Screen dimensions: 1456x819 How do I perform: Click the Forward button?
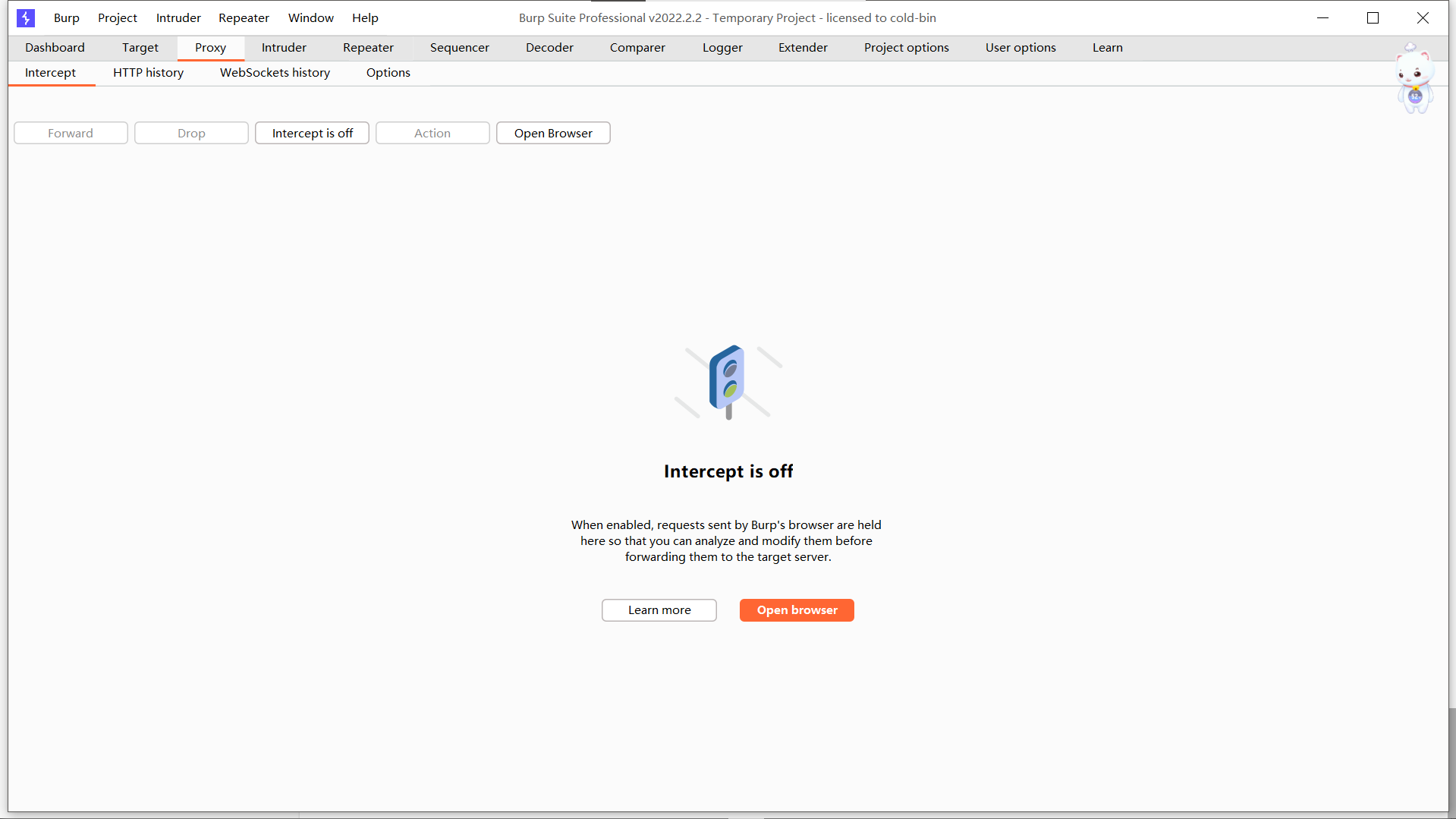(71, 133)
